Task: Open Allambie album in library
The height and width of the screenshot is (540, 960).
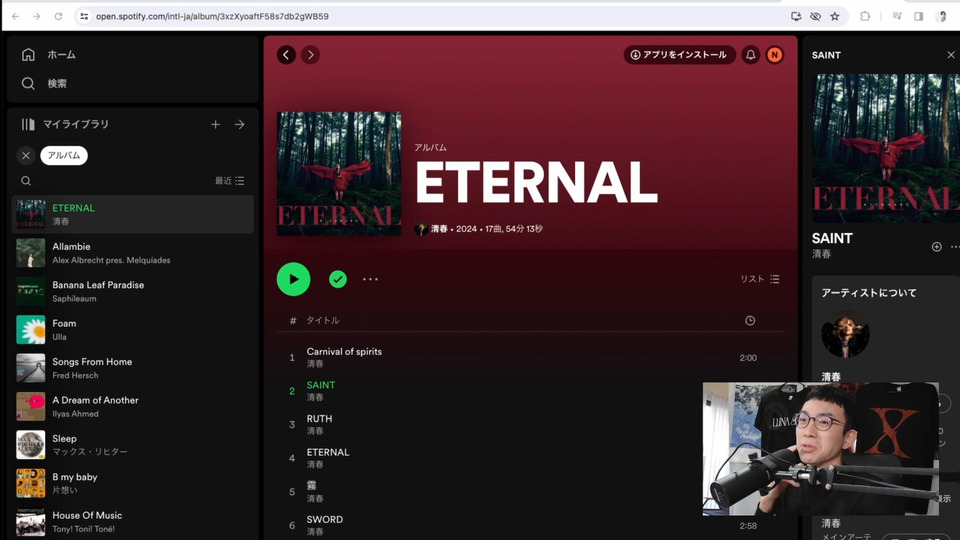Action: click(x=133, y=253)
